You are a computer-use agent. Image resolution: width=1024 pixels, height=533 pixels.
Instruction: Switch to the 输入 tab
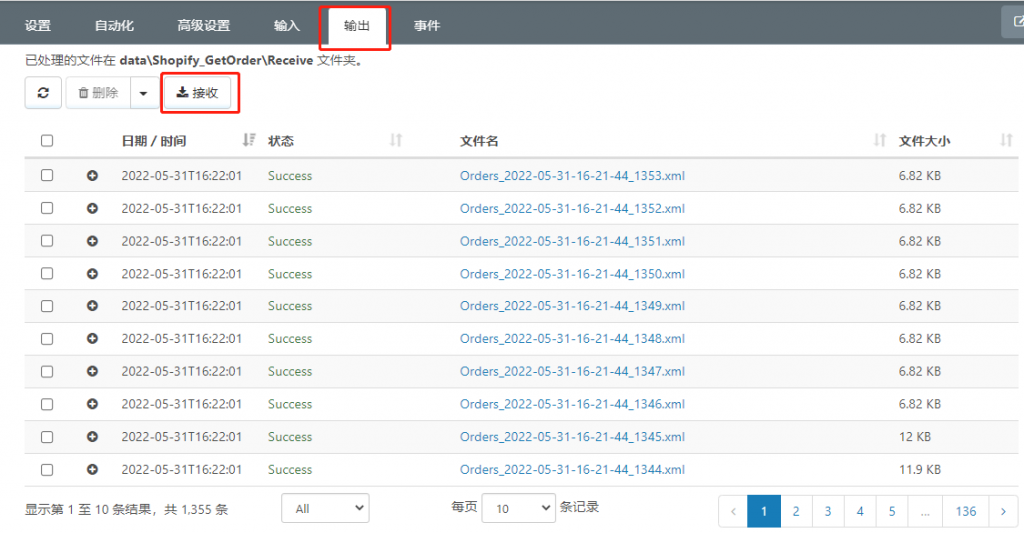[x=287, y=25]
